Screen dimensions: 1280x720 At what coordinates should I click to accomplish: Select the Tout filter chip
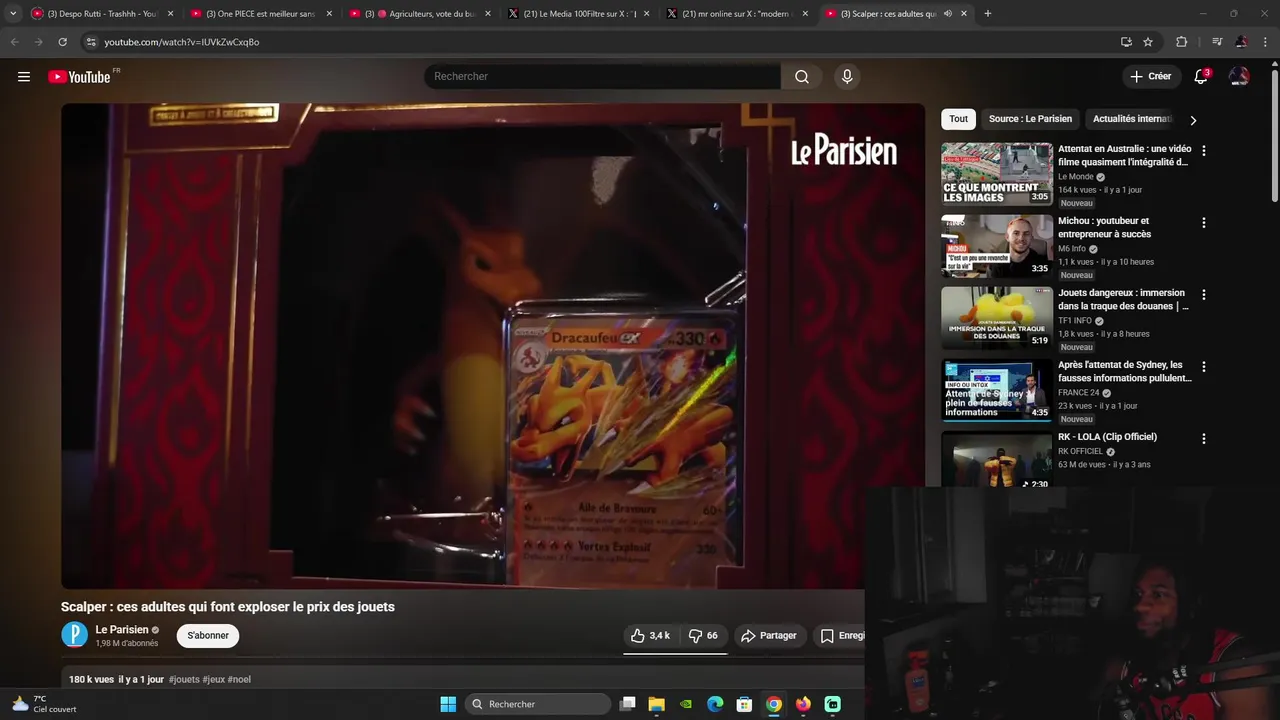[958, 119]
